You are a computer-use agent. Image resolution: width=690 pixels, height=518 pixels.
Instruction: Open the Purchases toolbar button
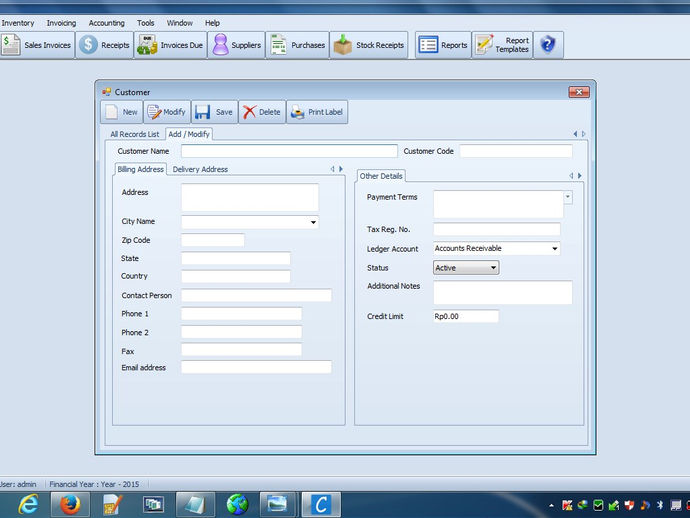tap(297, 45)
